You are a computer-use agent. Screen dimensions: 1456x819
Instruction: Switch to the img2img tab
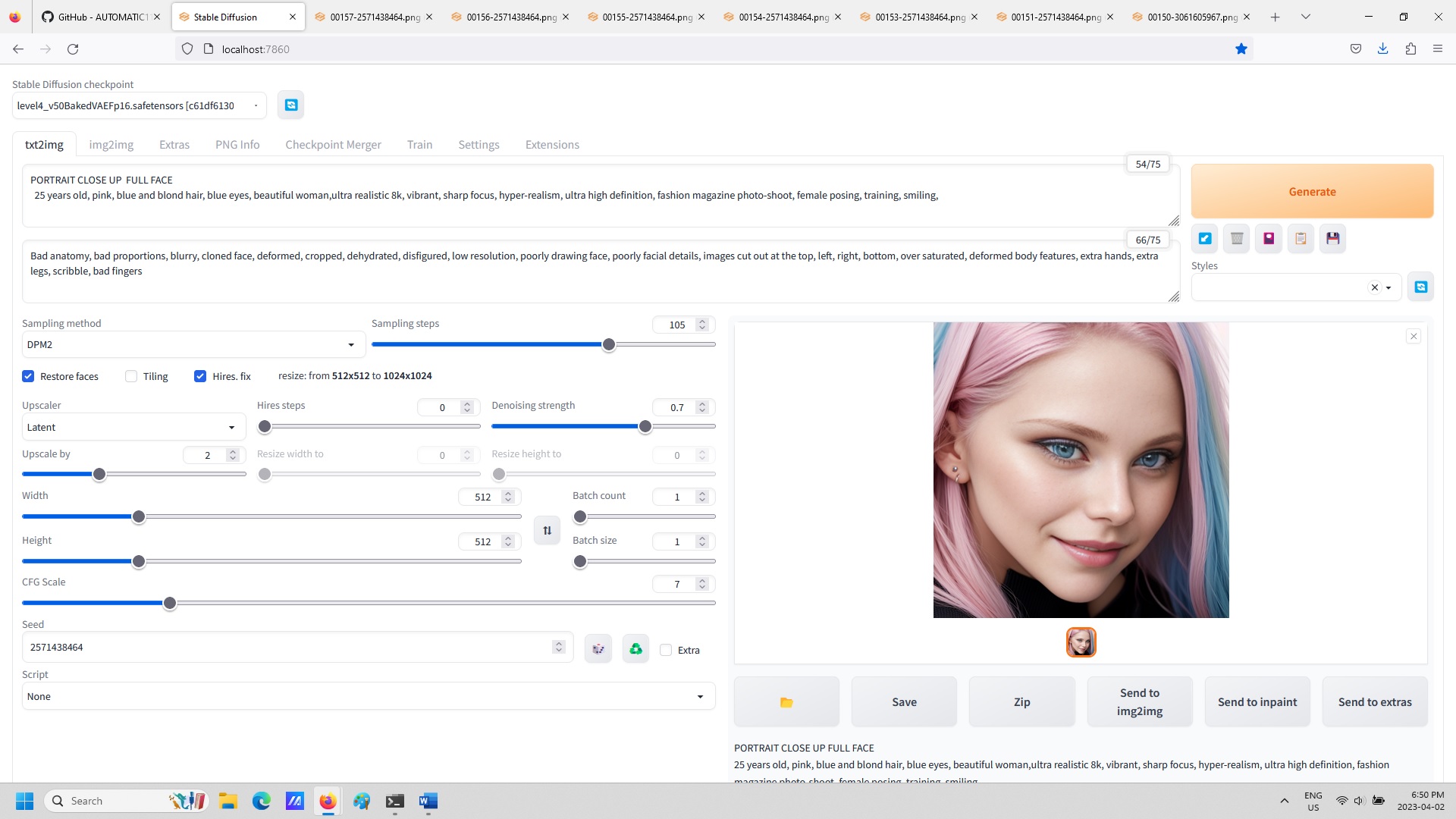point(111,144)
